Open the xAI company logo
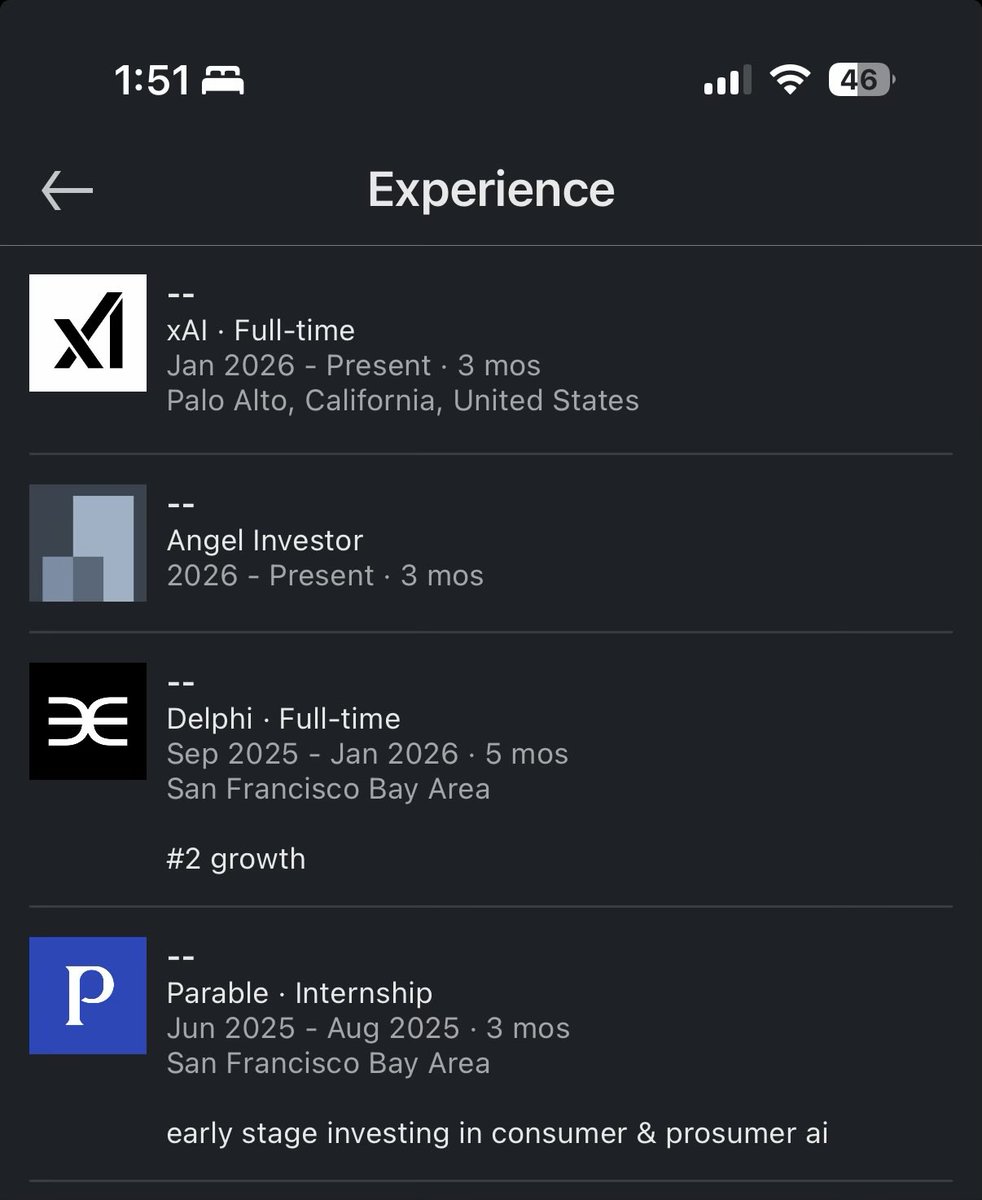 [x=88, y=333]
